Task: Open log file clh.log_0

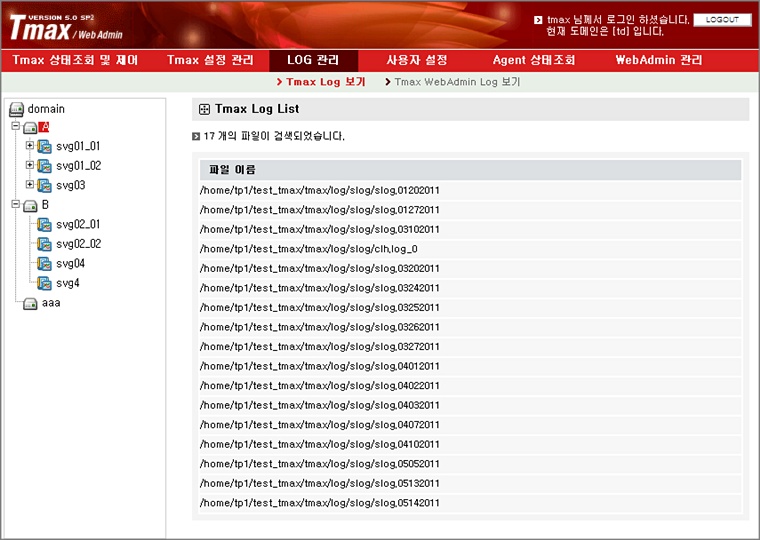Action: tap(309, 249)
